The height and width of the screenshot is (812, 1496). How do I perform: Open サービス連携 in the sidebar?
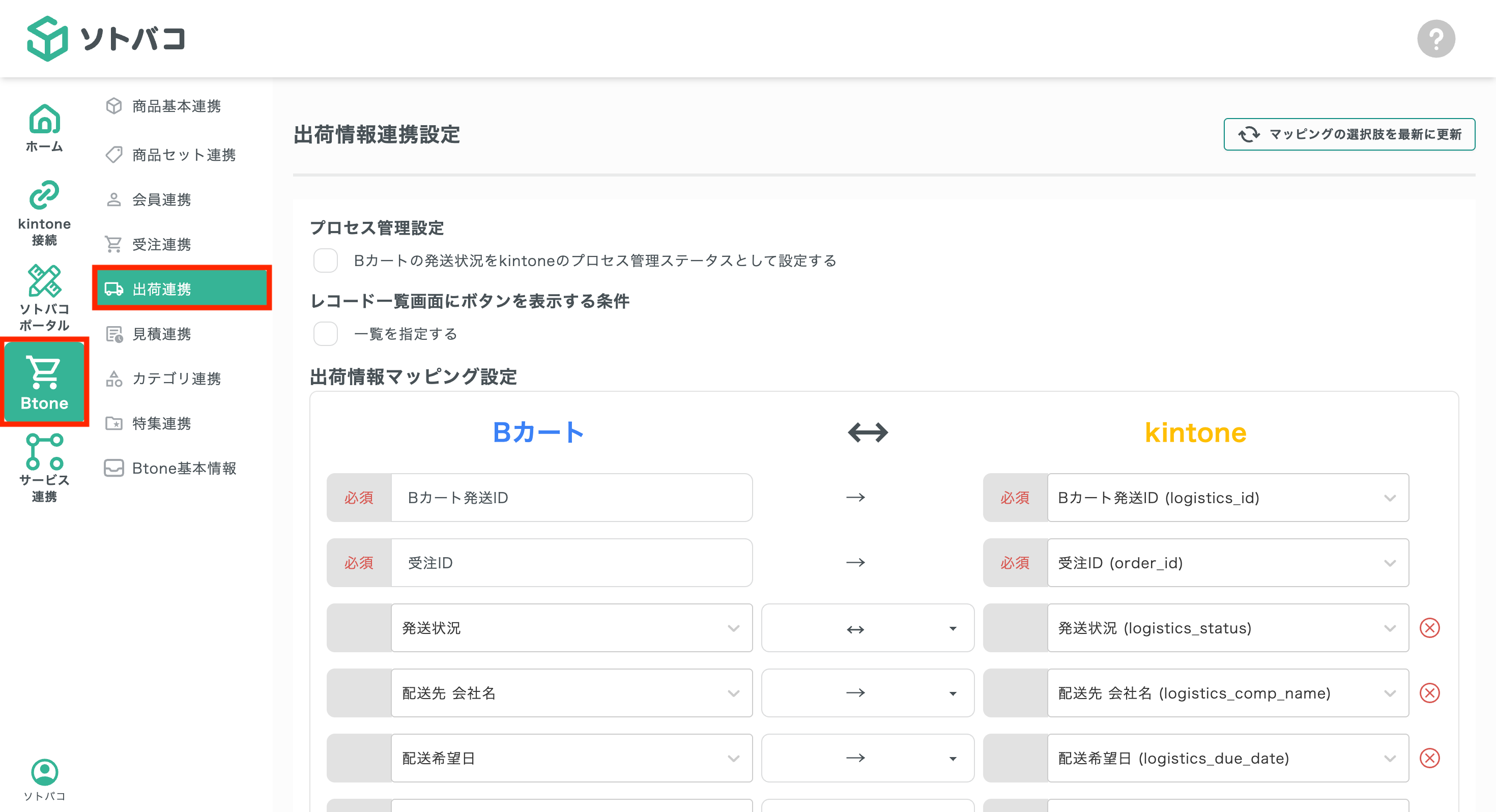coord(44,459)
